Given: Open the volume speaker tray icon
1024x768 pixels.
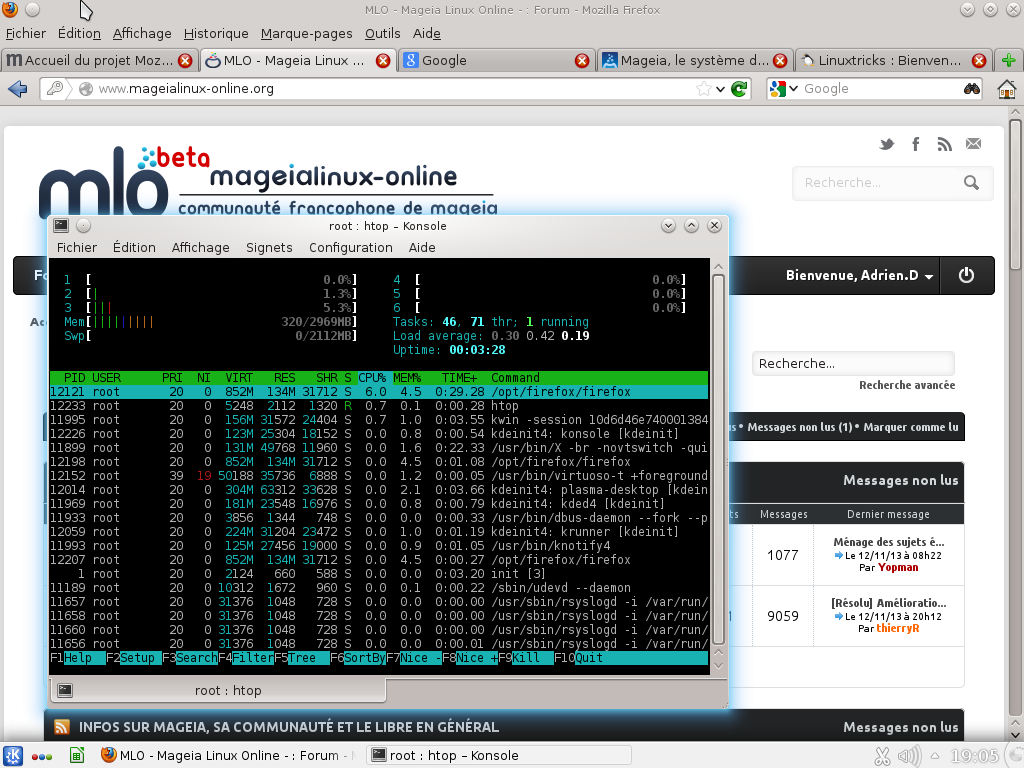Looking at the screenshot, I should pyautogui.click(x=908, y=756).
